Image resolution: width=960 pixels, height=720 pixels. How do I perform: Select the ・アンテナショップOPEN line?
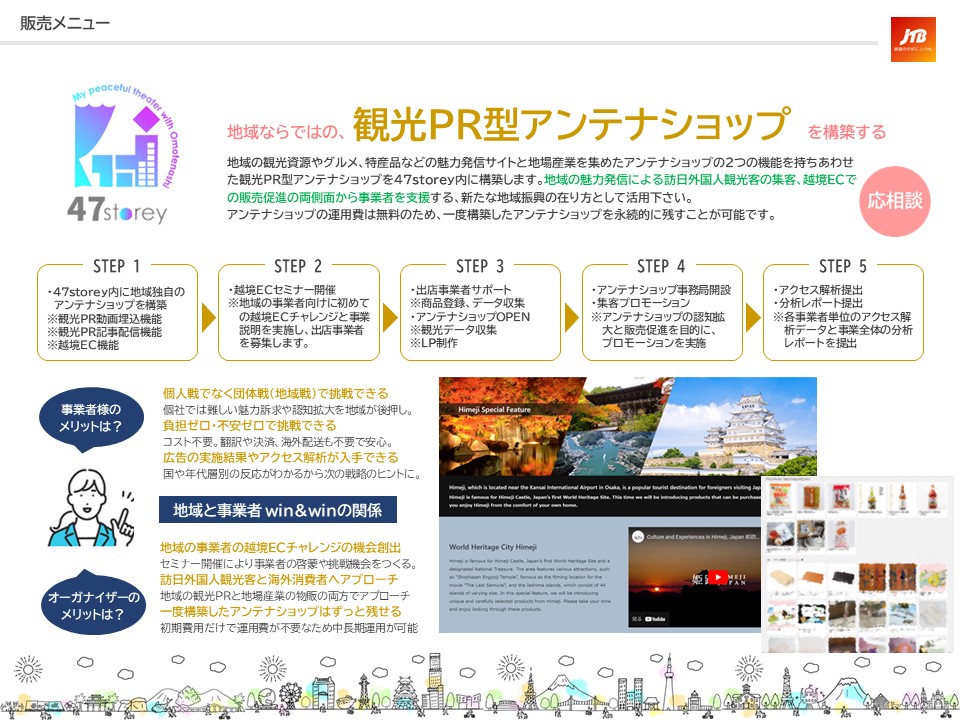click(x=470, y=317)
